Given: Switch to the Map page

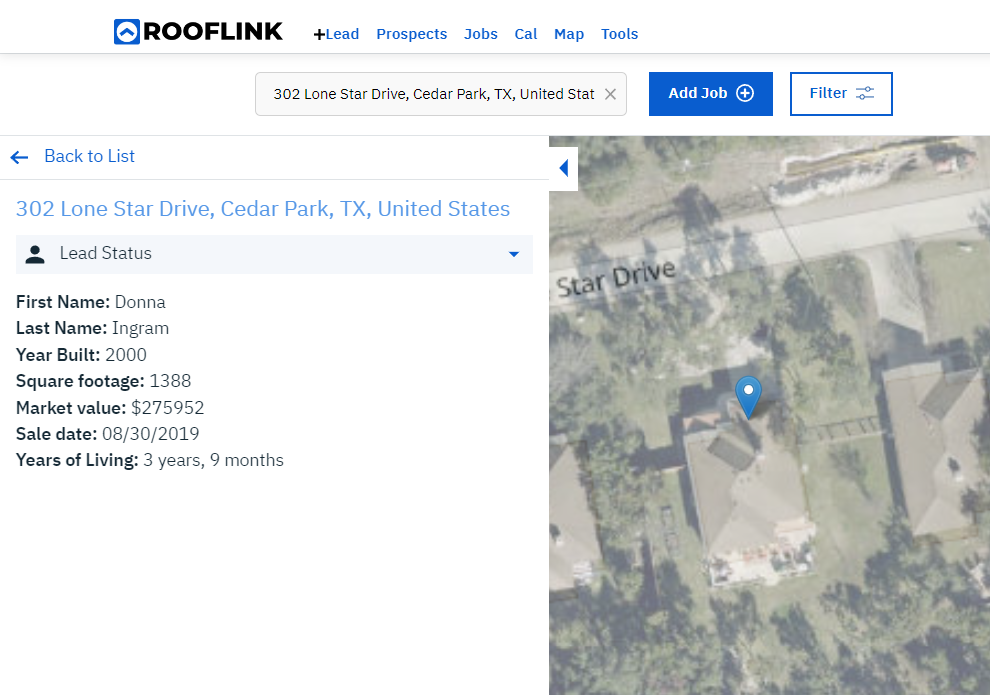Looking at the screenshot, I should (x=569, y=34).
